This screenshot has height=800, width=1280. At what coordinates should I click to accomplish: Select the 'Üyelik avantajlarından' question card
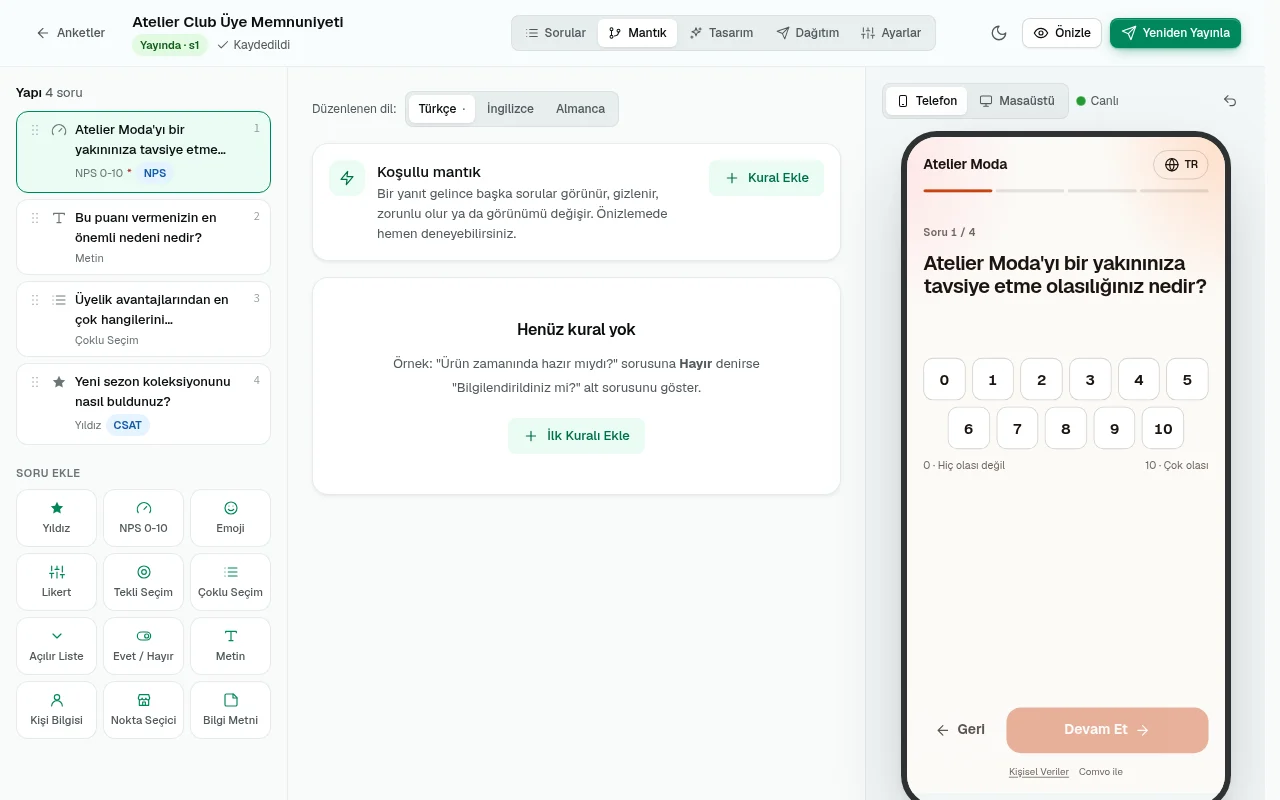[x=143, y=319]
